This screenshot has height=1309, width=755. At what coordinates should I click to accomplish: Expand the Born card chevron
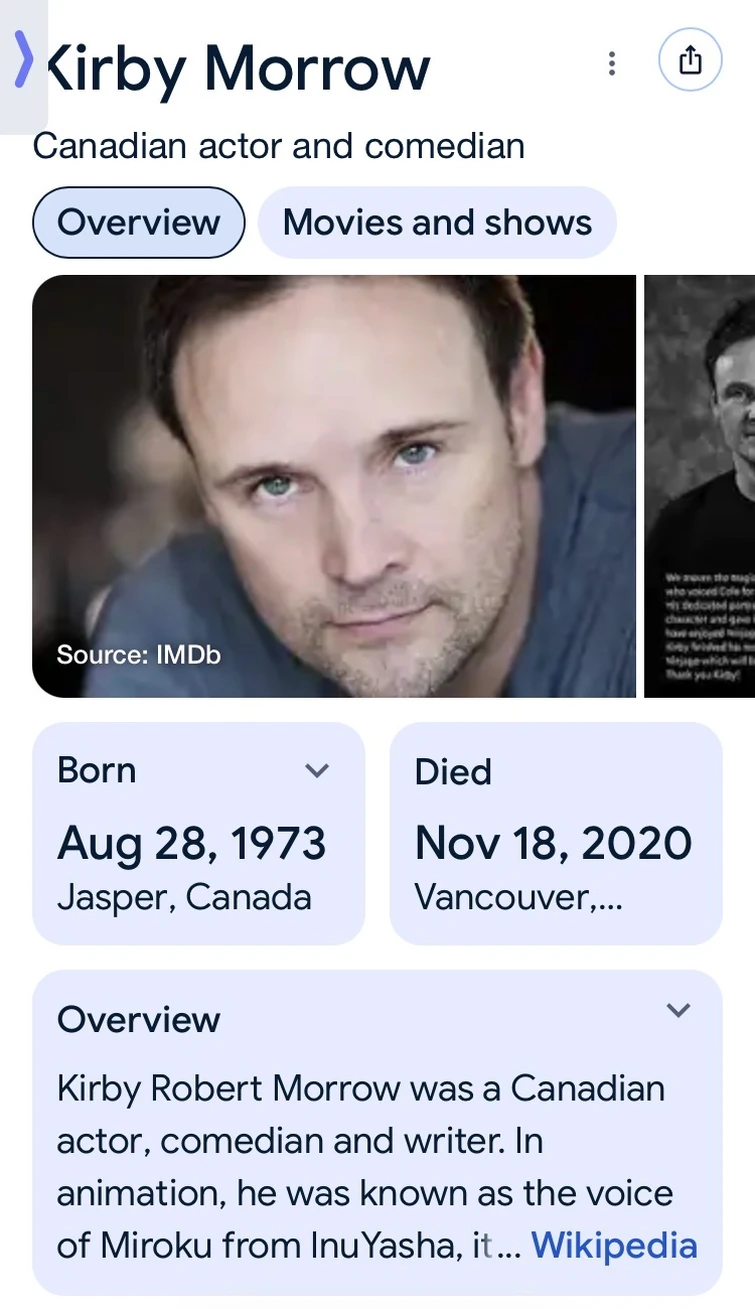pyautogui.click(x=317, y=771)
